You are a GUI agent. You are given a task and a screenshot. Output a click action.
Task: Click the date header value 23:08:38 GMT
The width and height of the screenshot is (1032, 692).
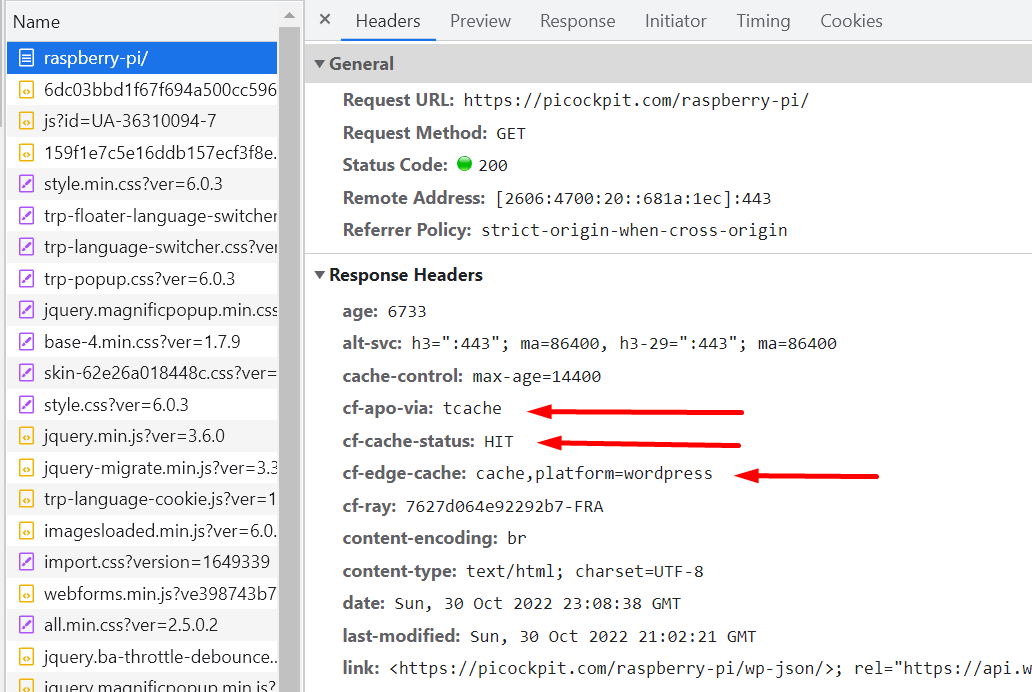tap(538, 604)
